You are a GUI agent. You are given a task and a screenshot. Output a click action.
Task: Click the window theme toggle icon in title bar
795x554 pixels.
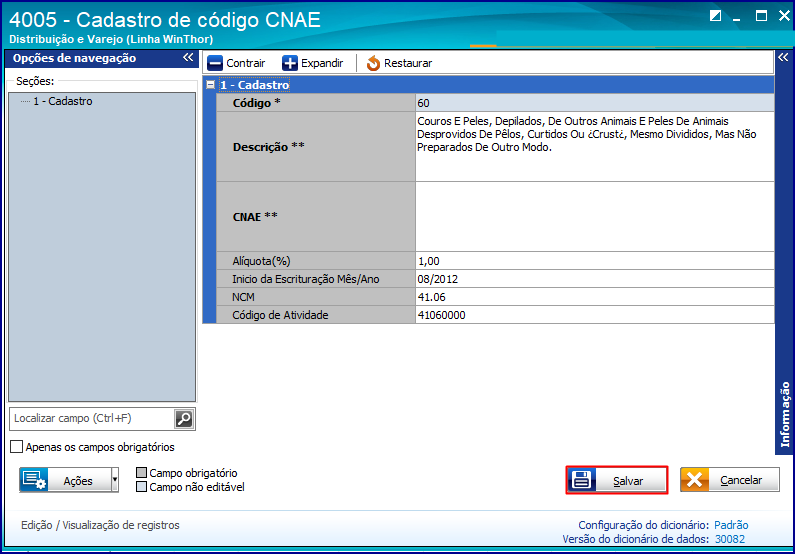click(x=715, y=16)
